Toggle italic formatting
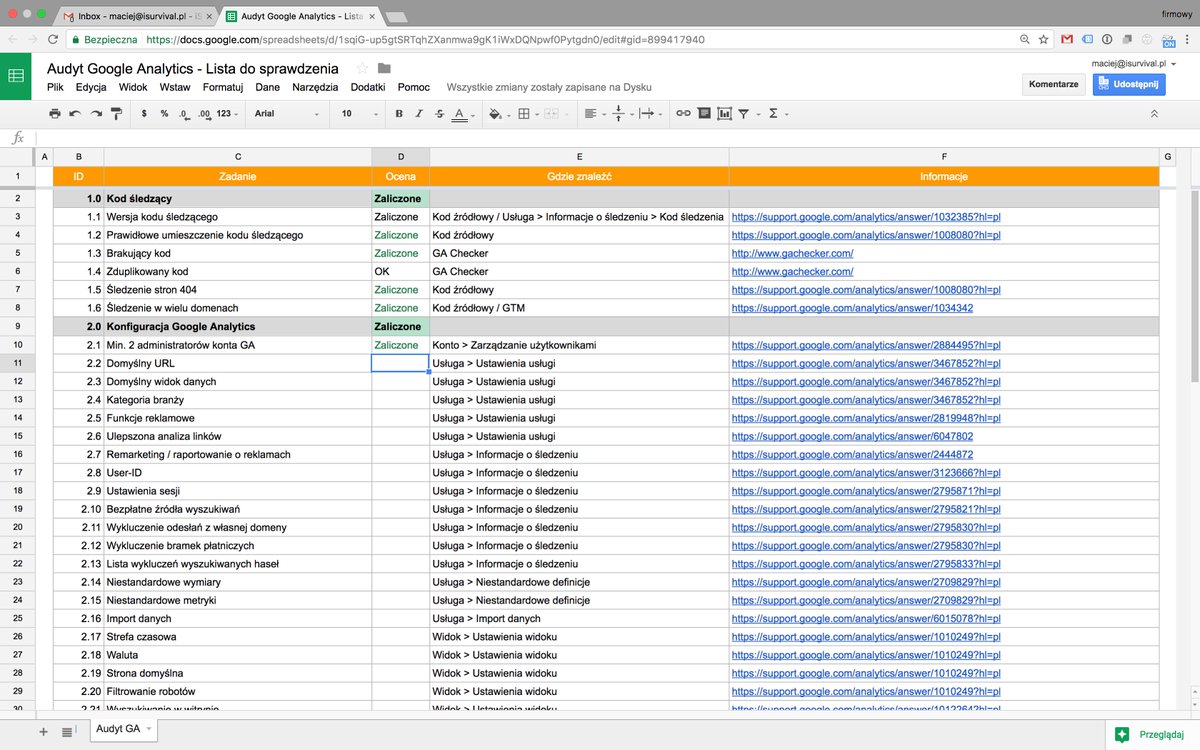The image size is (1200, 750). 419,113
